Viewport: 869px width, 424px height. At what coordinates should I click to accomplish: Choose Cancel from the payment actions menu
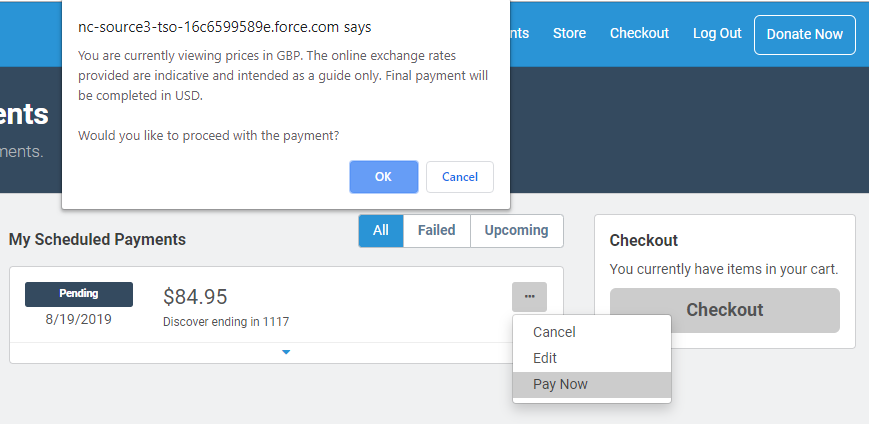click(554, 332)
